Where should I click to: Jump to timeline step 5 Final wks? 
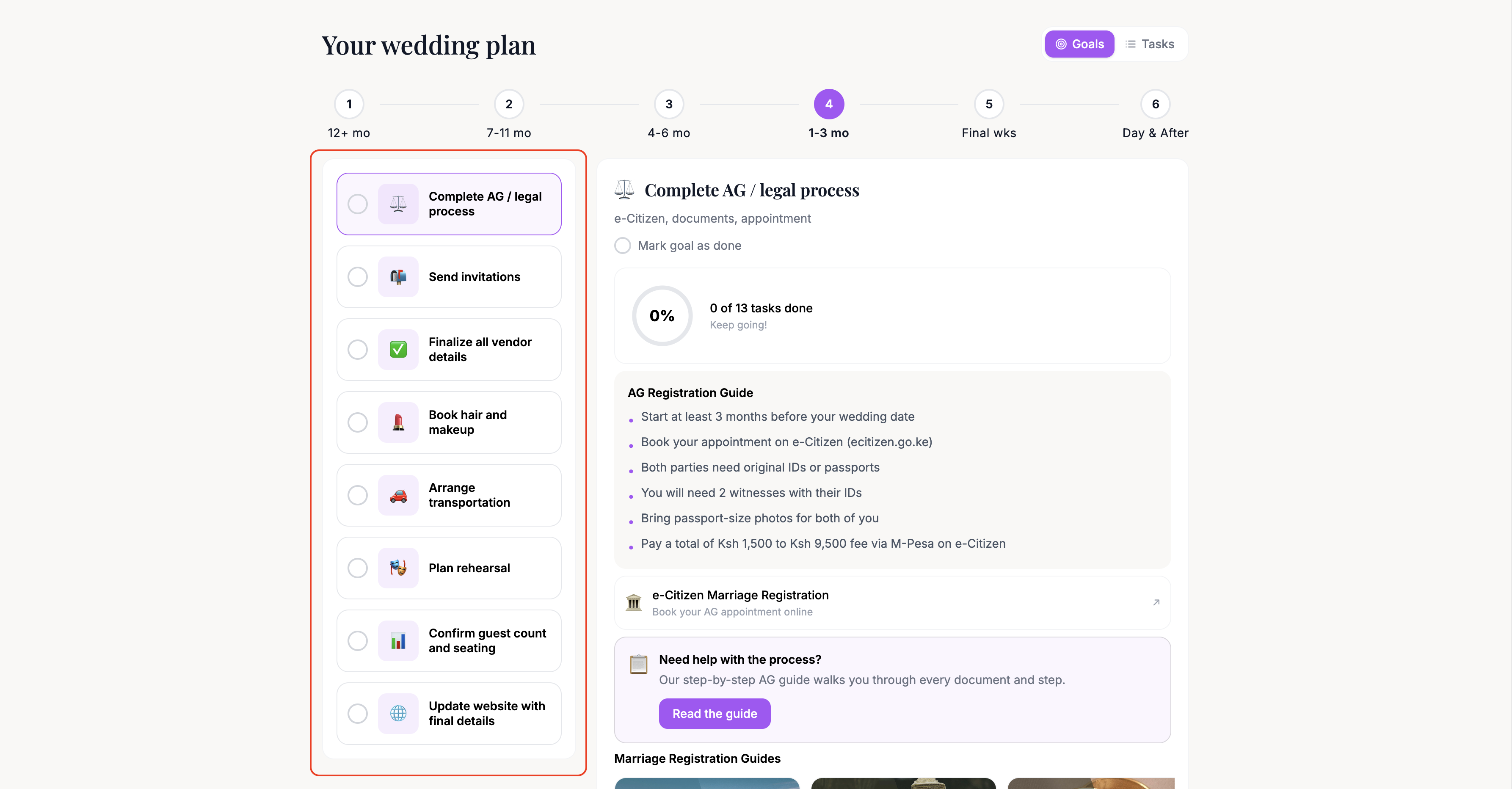tap(988, 105)
